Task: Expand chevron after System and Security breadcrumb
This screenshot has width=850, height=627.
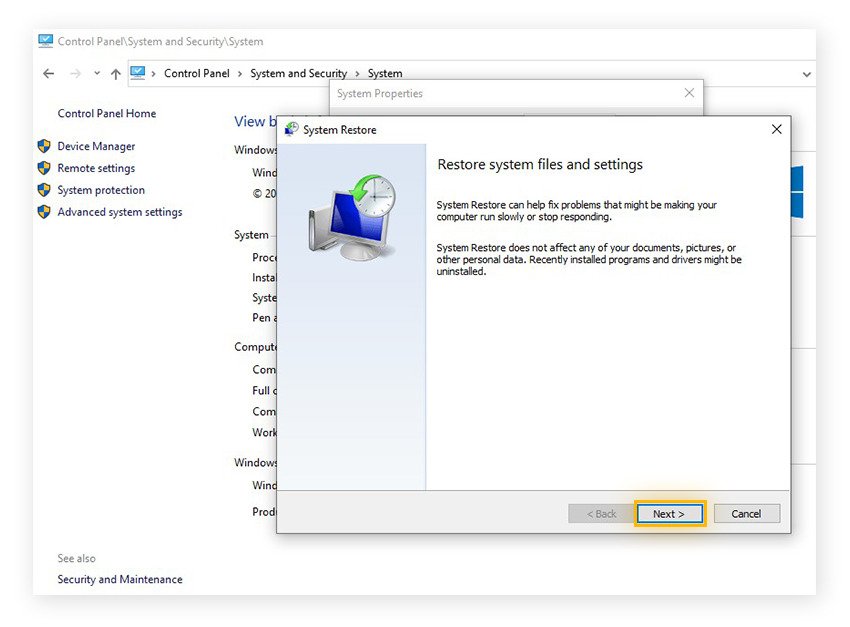Action: 357,74
